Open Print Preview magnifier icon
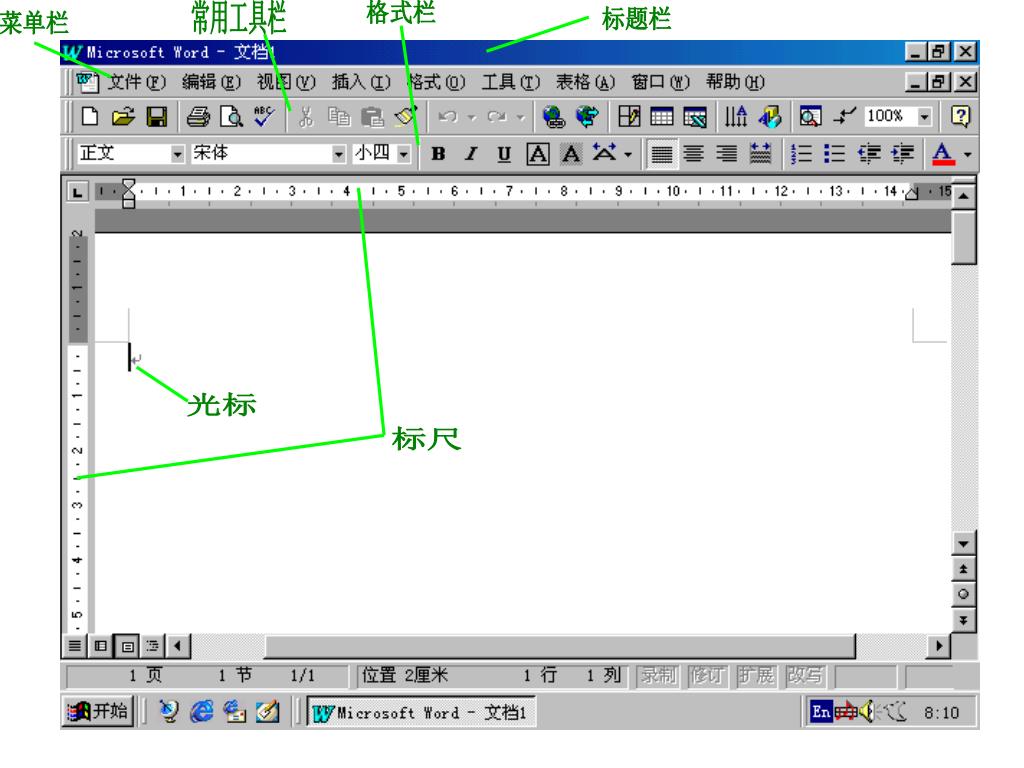Screen dimensions: 1024x768 coord(231,117)
